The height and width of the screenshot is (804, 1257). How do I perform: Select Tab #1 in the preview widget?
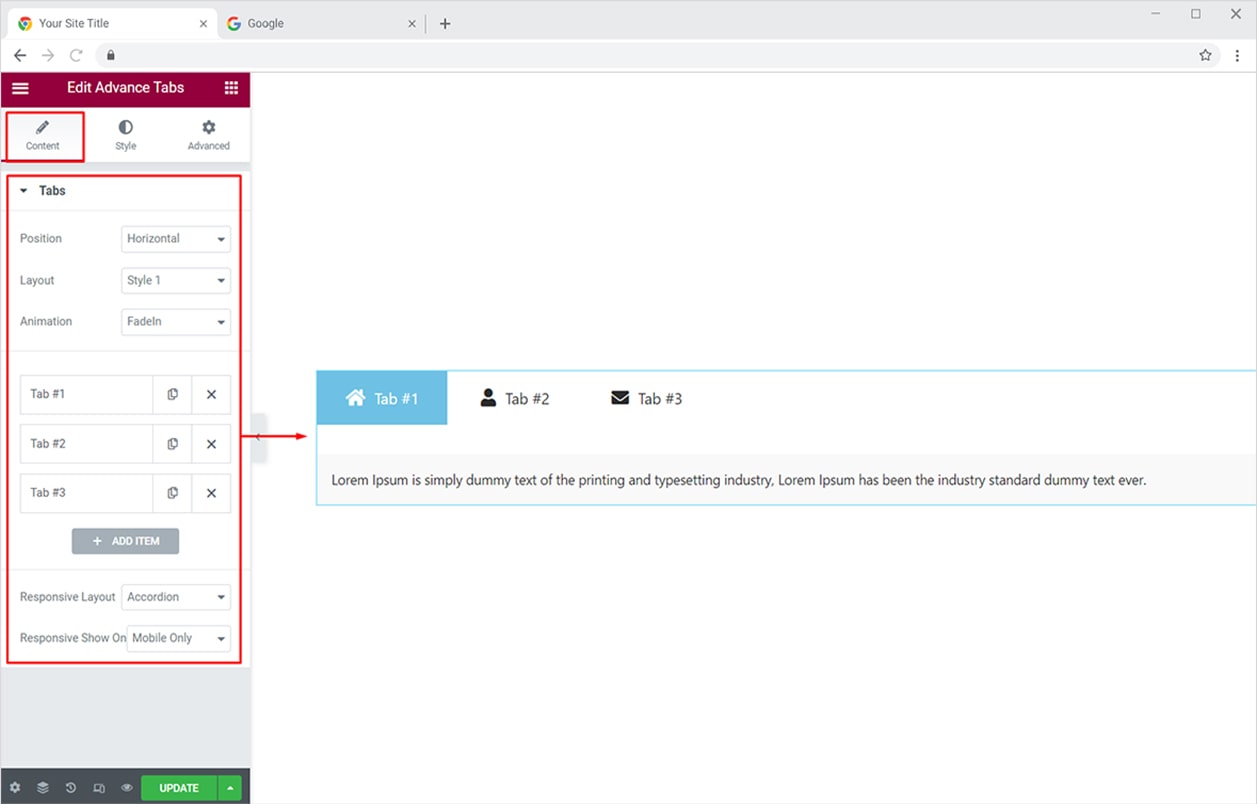(x=382, y=398)
